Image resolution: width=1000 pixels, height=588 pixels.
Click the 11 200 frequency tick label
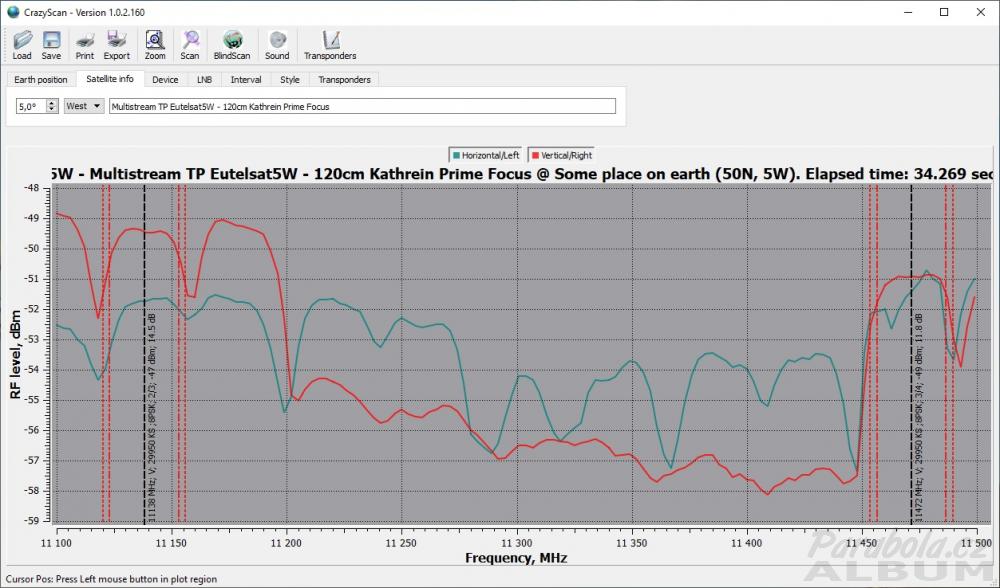pos(286,543)
